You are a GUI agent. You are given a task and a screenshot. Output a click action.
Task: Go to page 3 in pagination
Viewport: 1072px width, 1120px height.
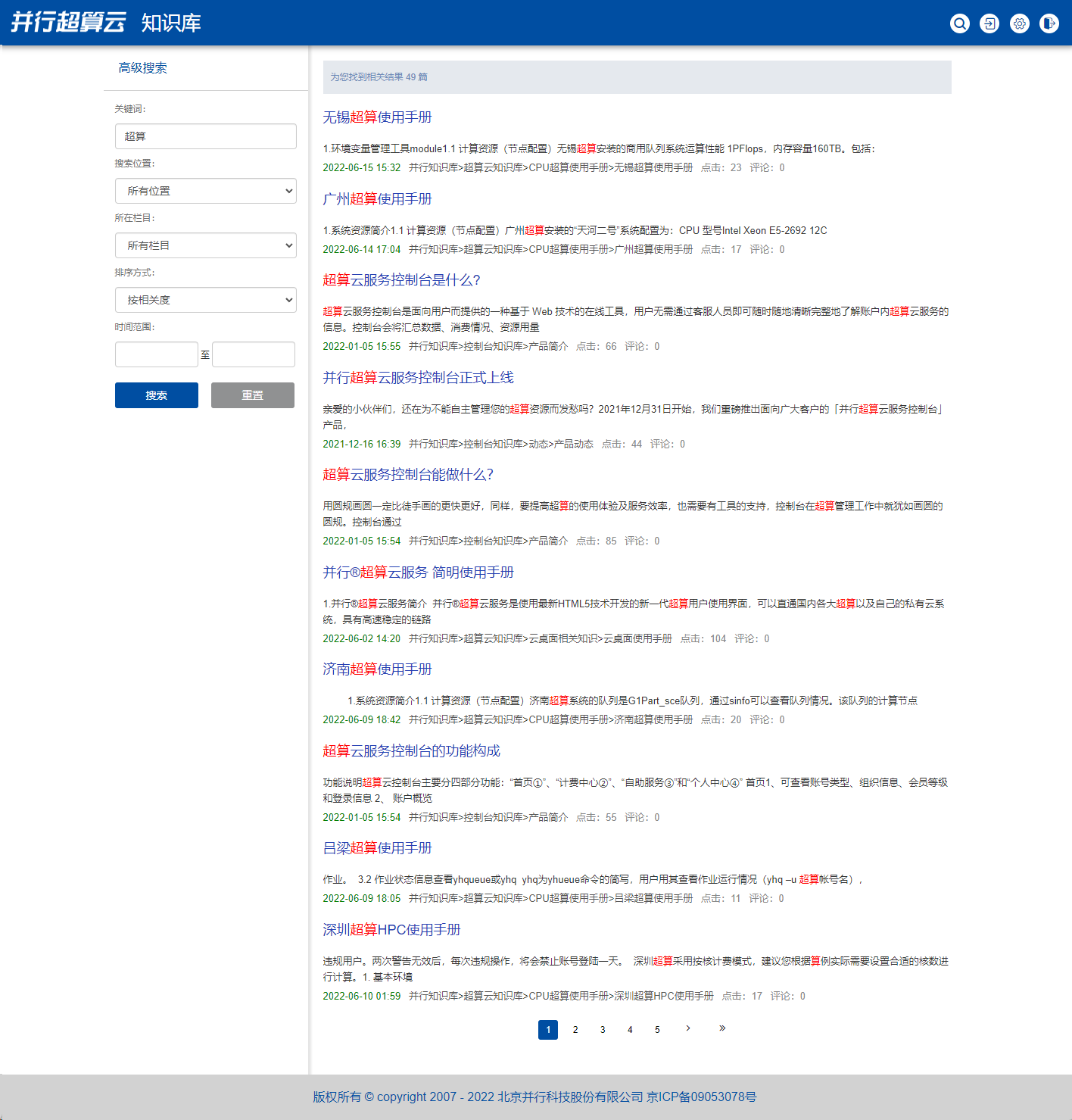[x=603, y=1030]
